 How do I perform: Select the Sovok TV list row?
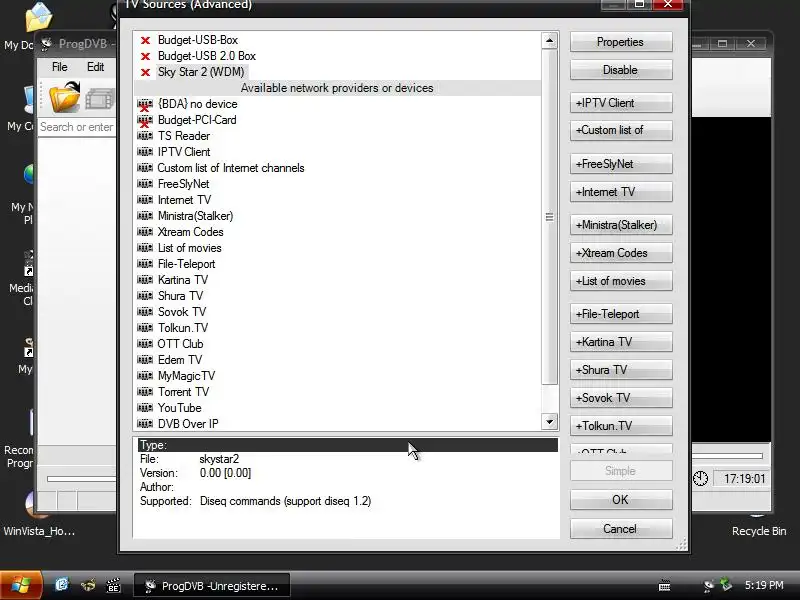pos(337,312)
